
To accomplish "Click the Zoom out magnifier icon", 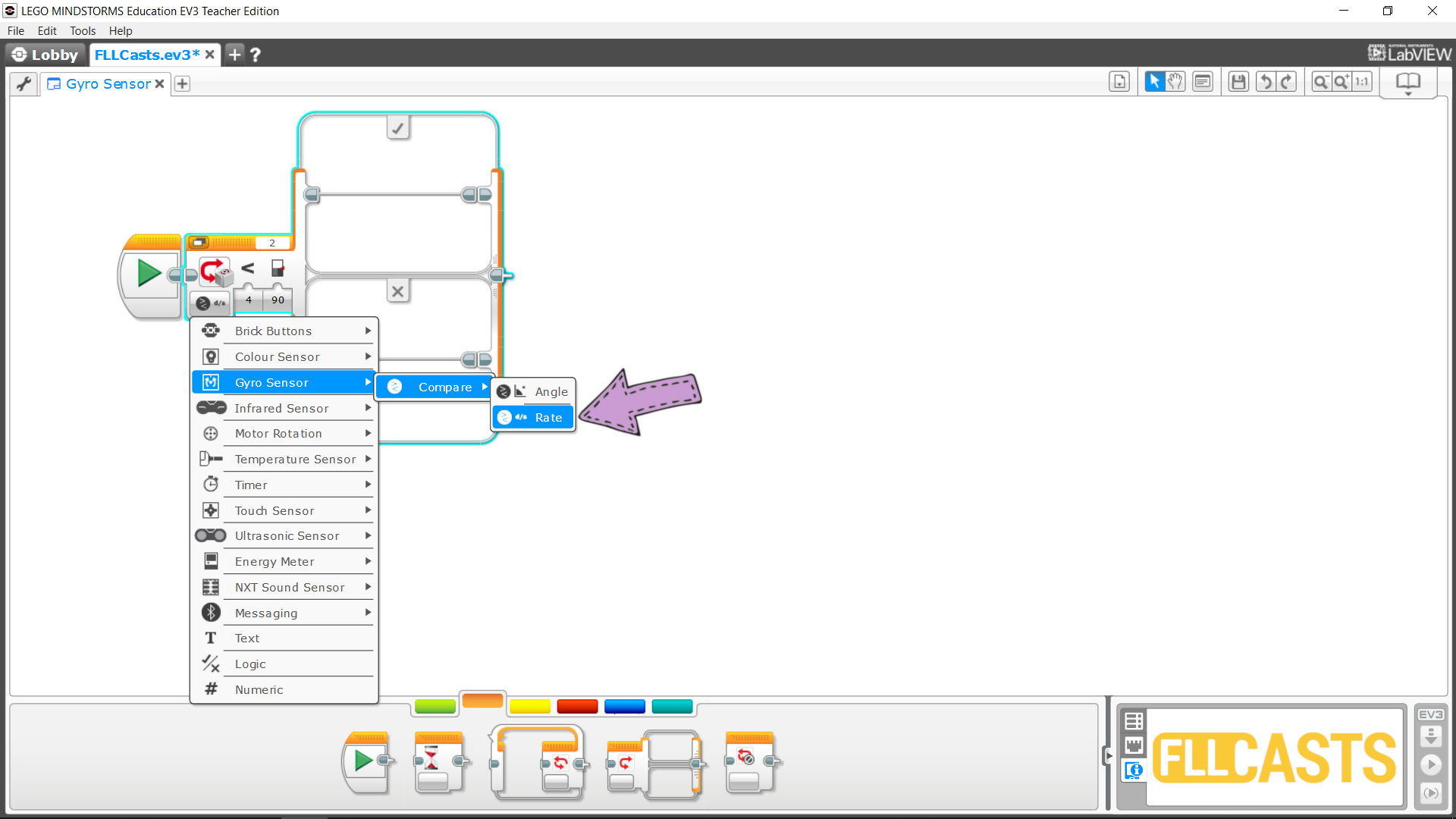I will click(1320, 82).
